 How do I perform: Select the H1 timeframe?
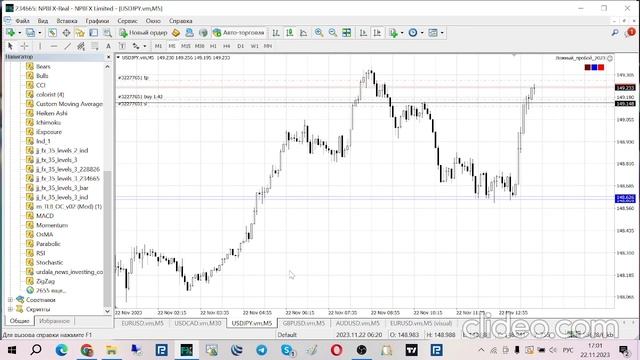coord(213,46)
